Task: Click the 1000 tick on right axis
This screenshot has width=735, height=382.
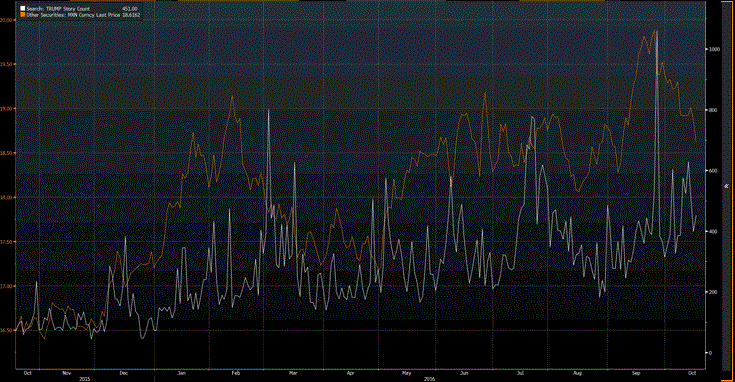Action: tap(714, 49)
